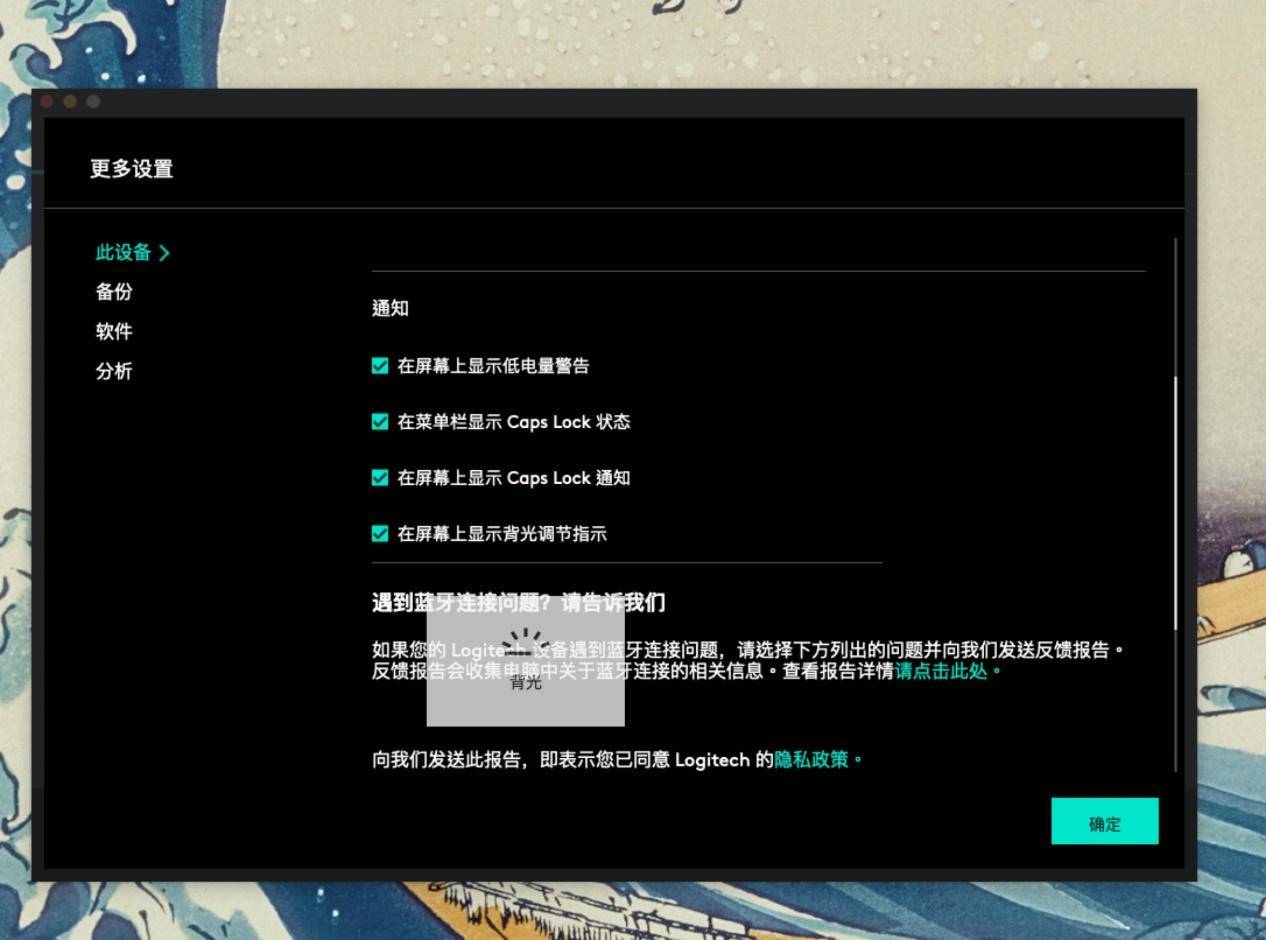The image size is (1266, 940).
Task: Click the 更多设置 title text
Action: coord(132,169)
